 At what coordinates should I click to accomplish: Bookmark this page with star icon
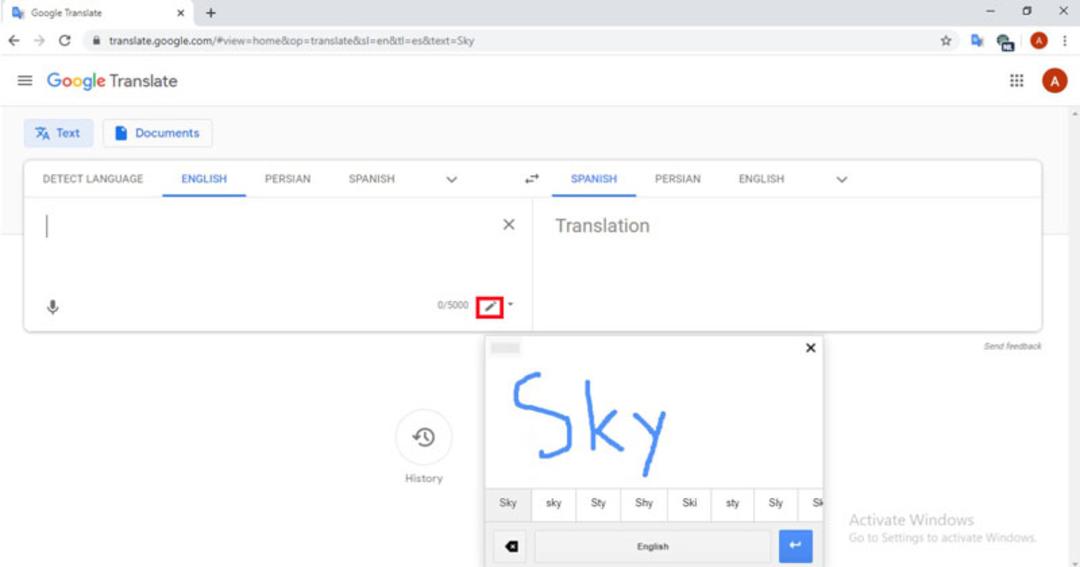(x=946, y=41)
